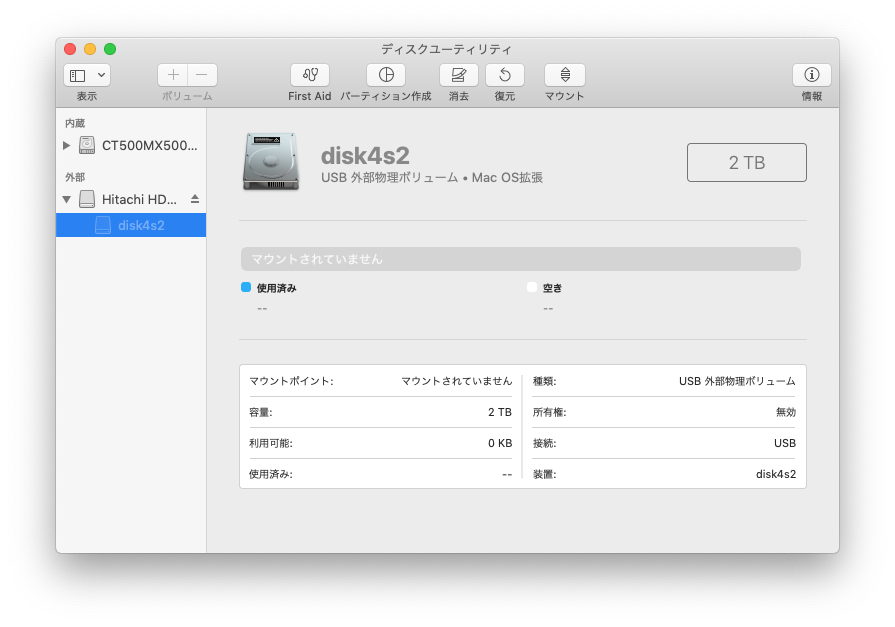Select CT500MX500 disk in sidebar
Viewport: 895px width, 627px height.
point(131,146)
